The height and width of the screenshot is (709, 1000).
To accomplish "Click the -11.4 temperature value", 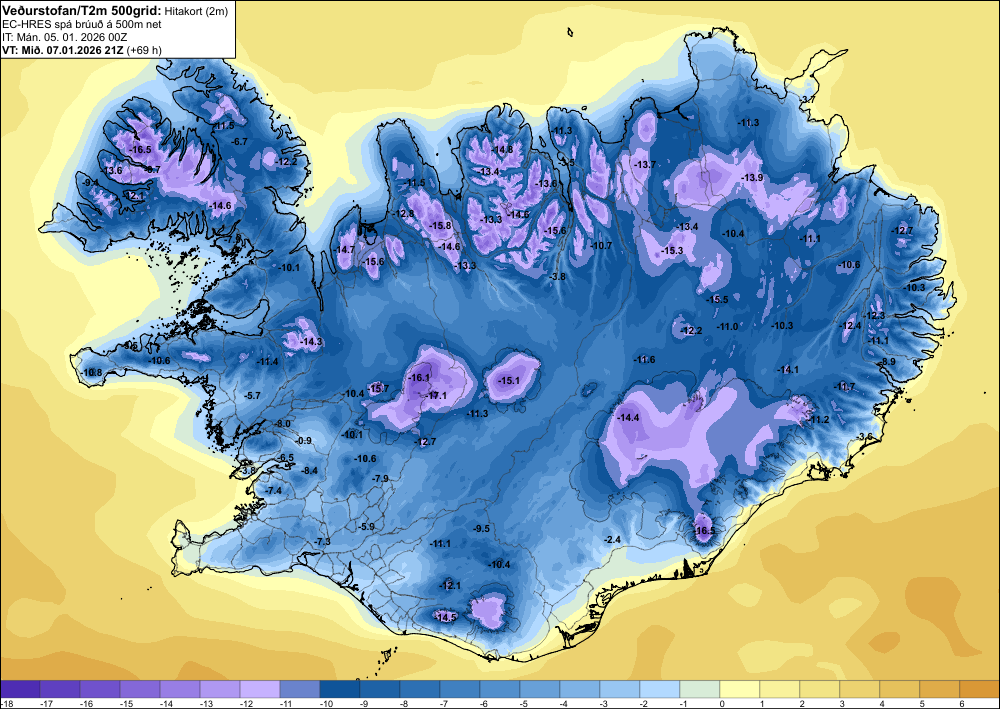I will click(x=268, y=362).
